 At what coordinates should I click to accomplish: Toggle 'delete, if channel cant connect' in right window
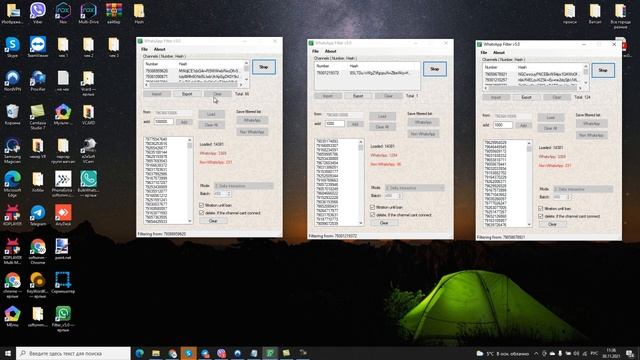pyautogui.click(x=541, y=216)
